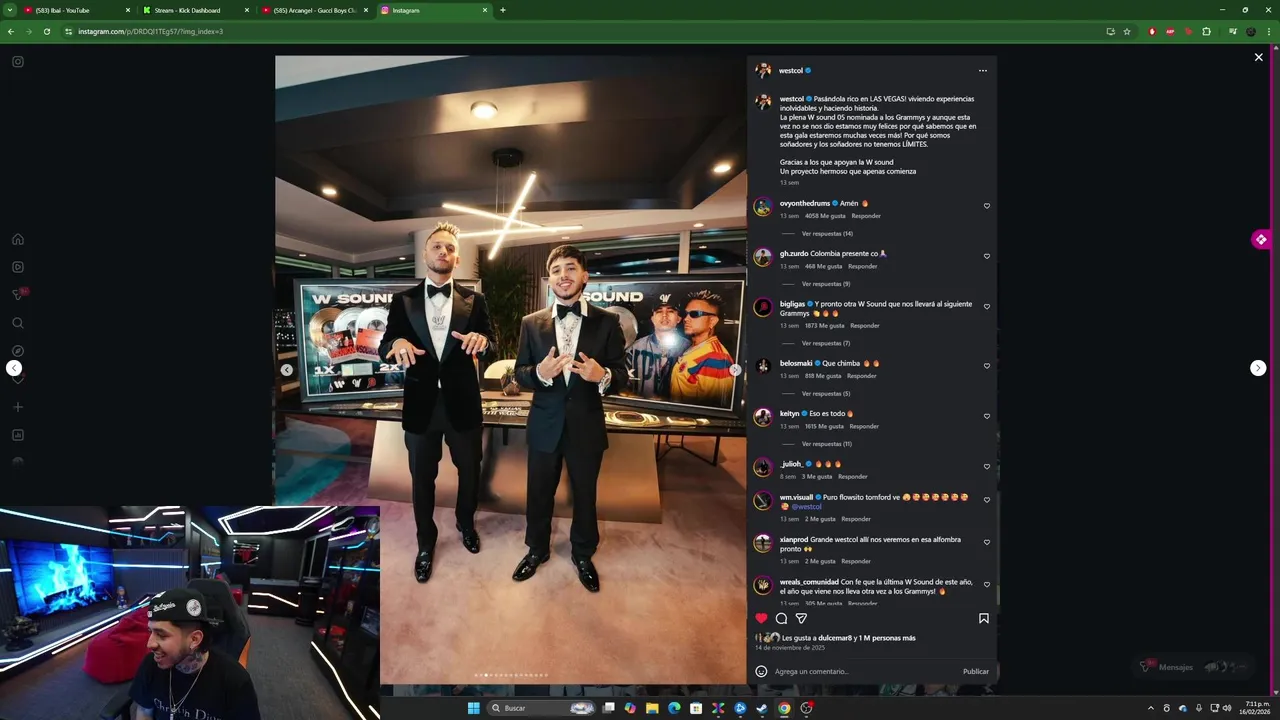Like the keityn comment
The image size is (1280, 720).
(987, 416)
